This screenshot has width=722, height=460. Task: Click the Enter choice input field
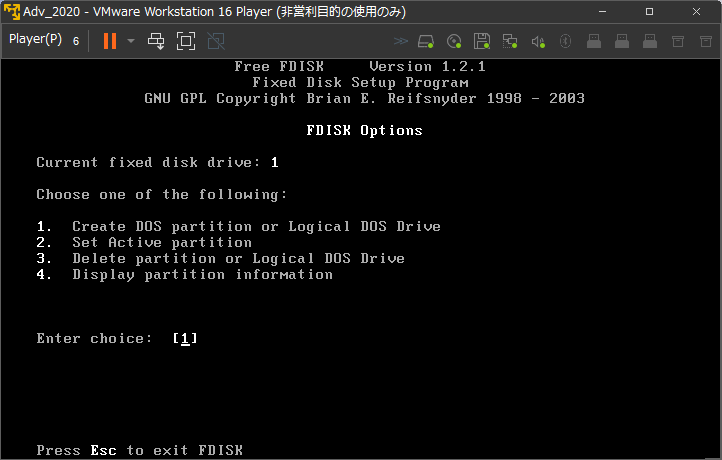point(185,338)
